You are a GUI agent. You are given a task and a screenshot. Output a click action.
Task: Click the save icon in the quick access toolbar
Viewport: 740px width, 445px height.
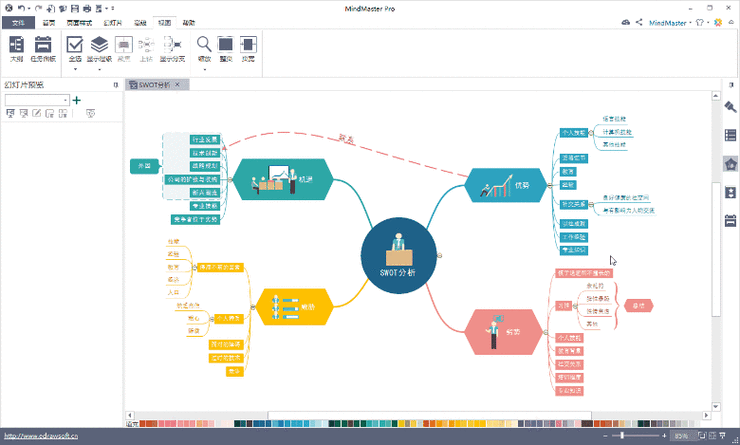(x=75, y=8)
